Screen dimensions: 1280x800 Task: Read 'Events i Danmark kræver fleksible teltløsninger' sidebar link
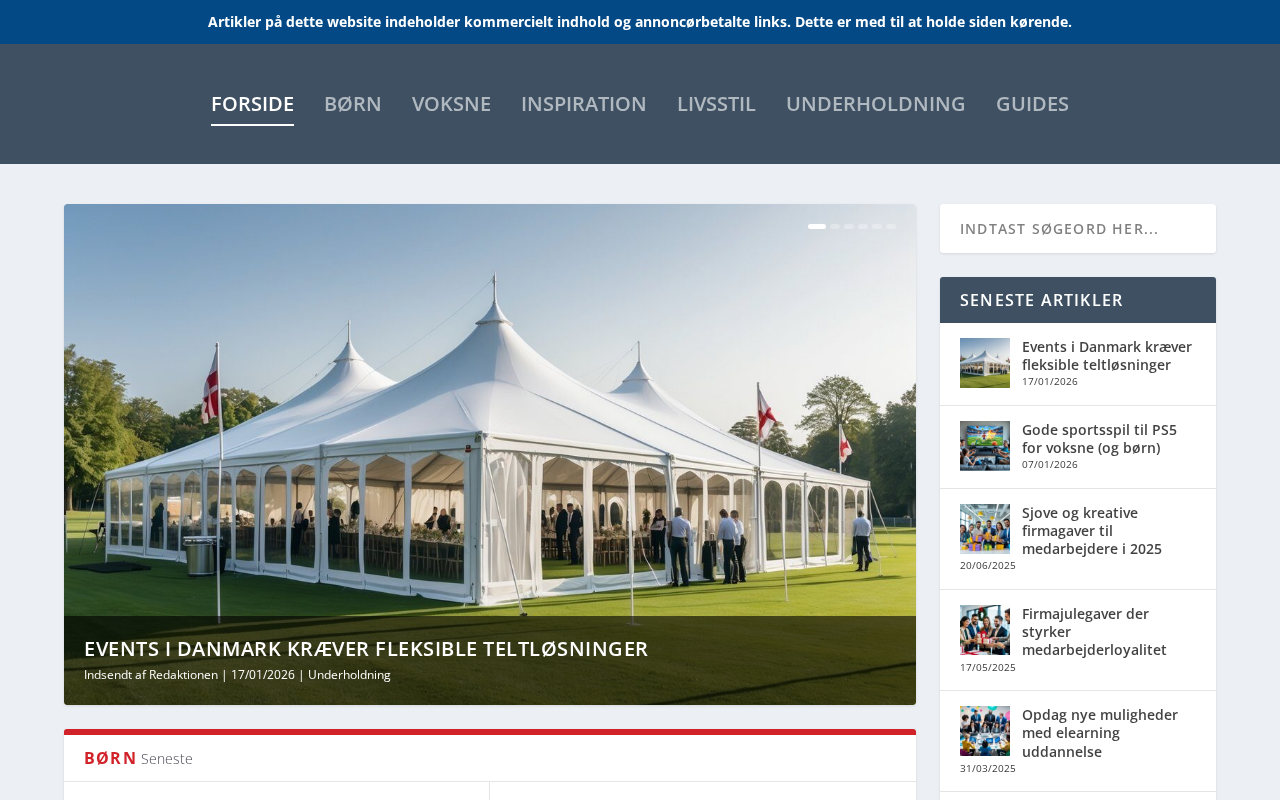[x=1107, y=356]
